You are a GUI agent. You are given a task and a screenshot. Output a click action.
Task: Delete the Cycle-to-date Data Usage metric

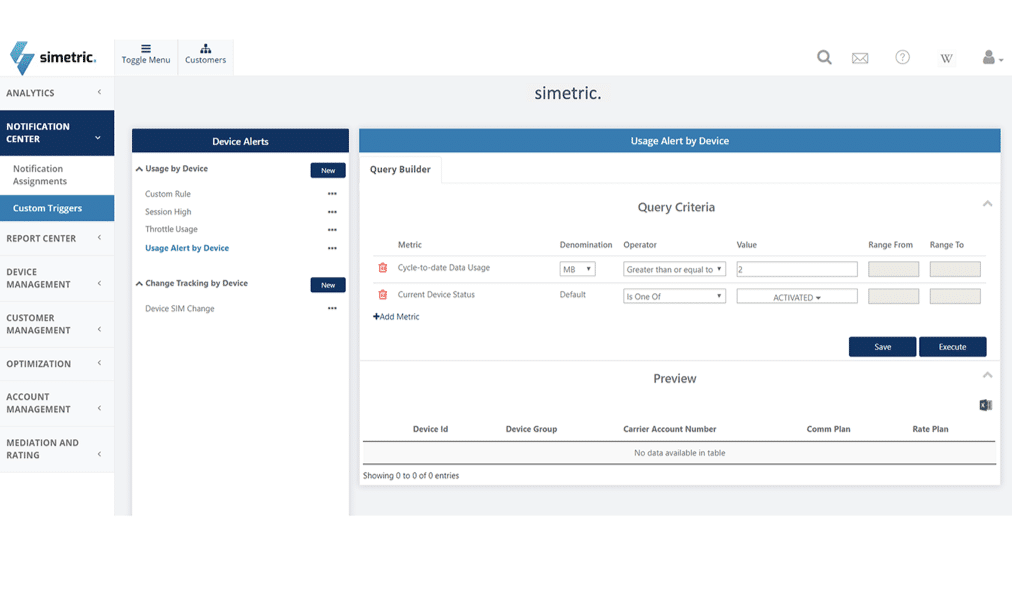coord(383,267)
